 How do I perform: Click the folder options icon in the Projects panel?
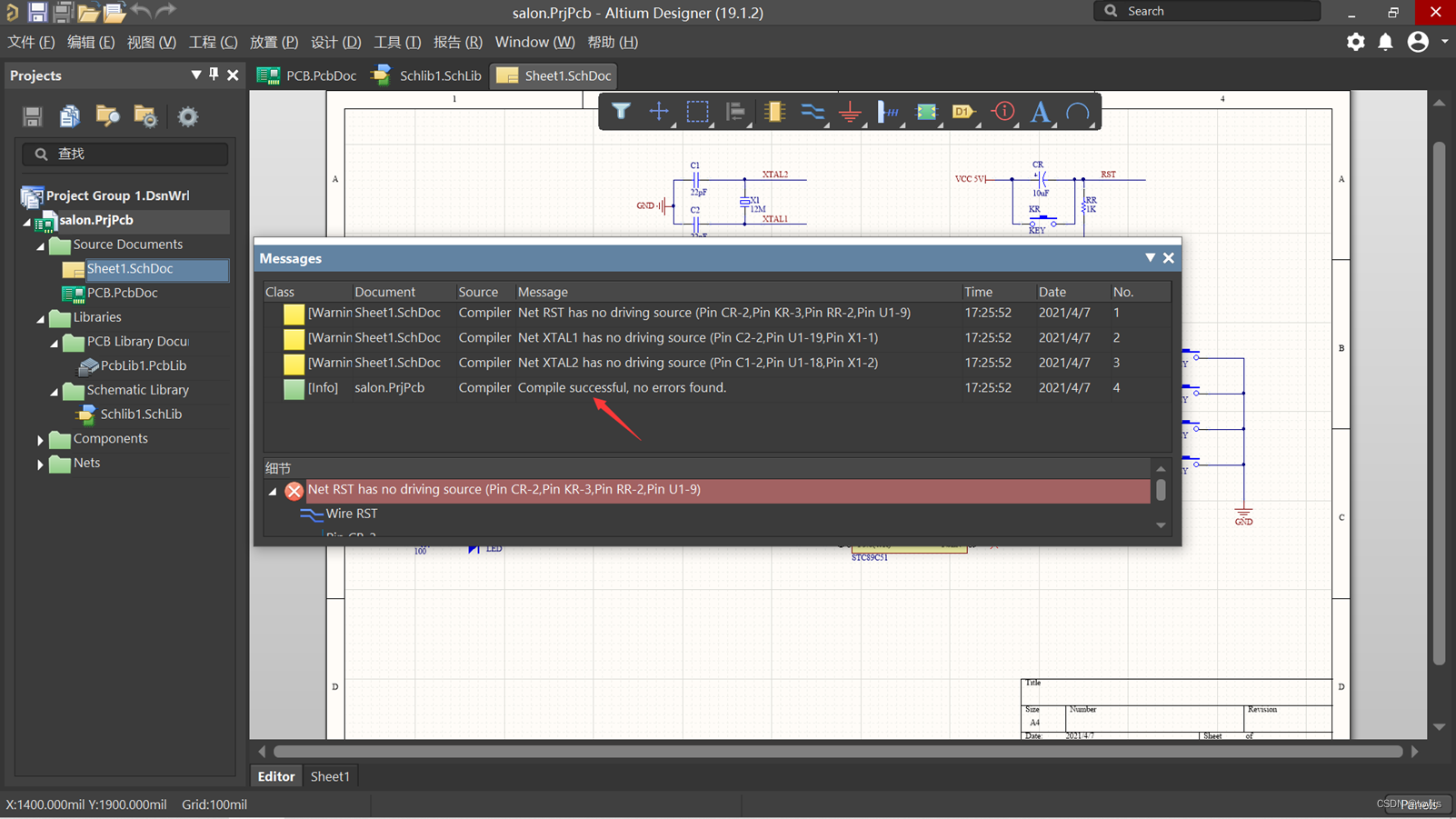145,116
